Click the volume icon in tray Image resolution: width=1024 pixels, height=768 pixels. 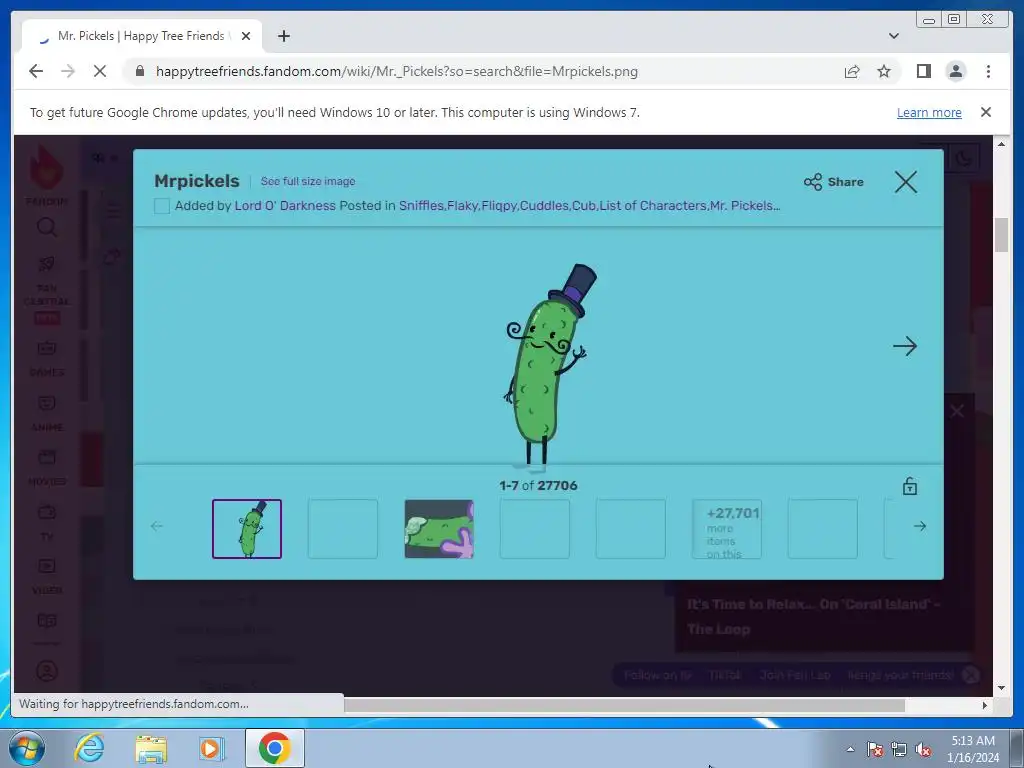923,750
